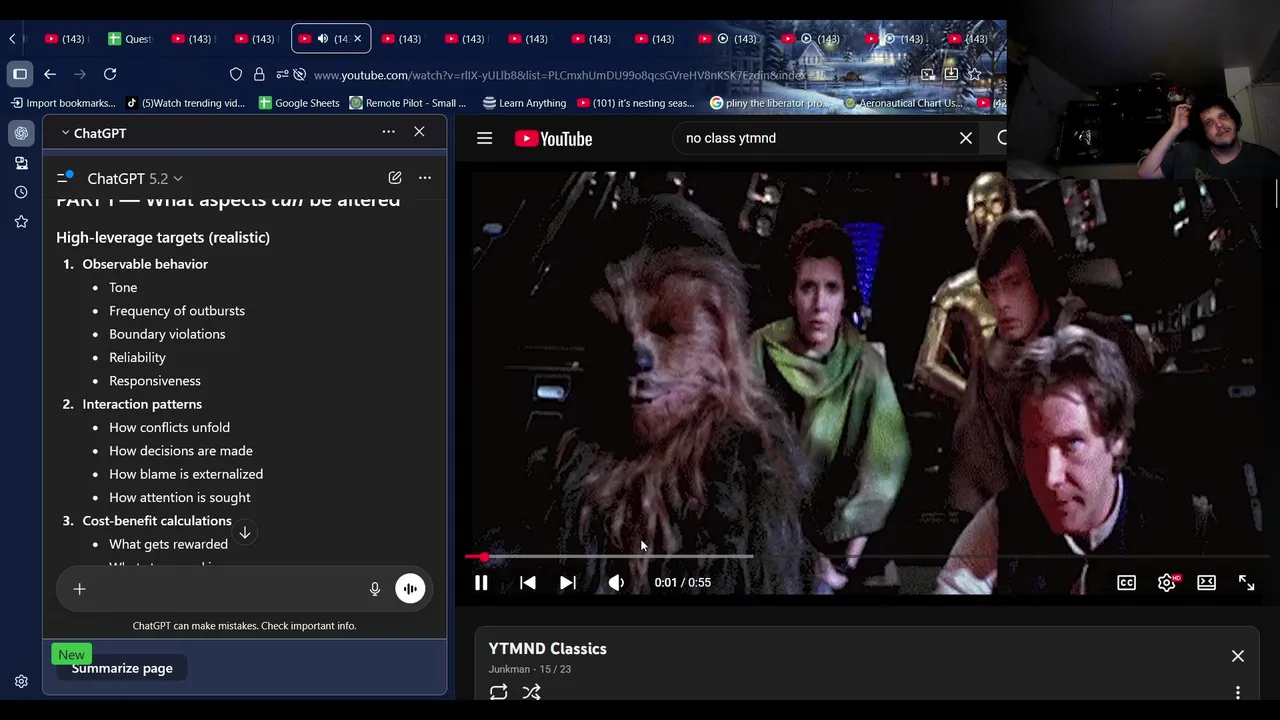
Task: Click the tracking protection shield icon
Action: pyautogui.click(x=236, y=74)
